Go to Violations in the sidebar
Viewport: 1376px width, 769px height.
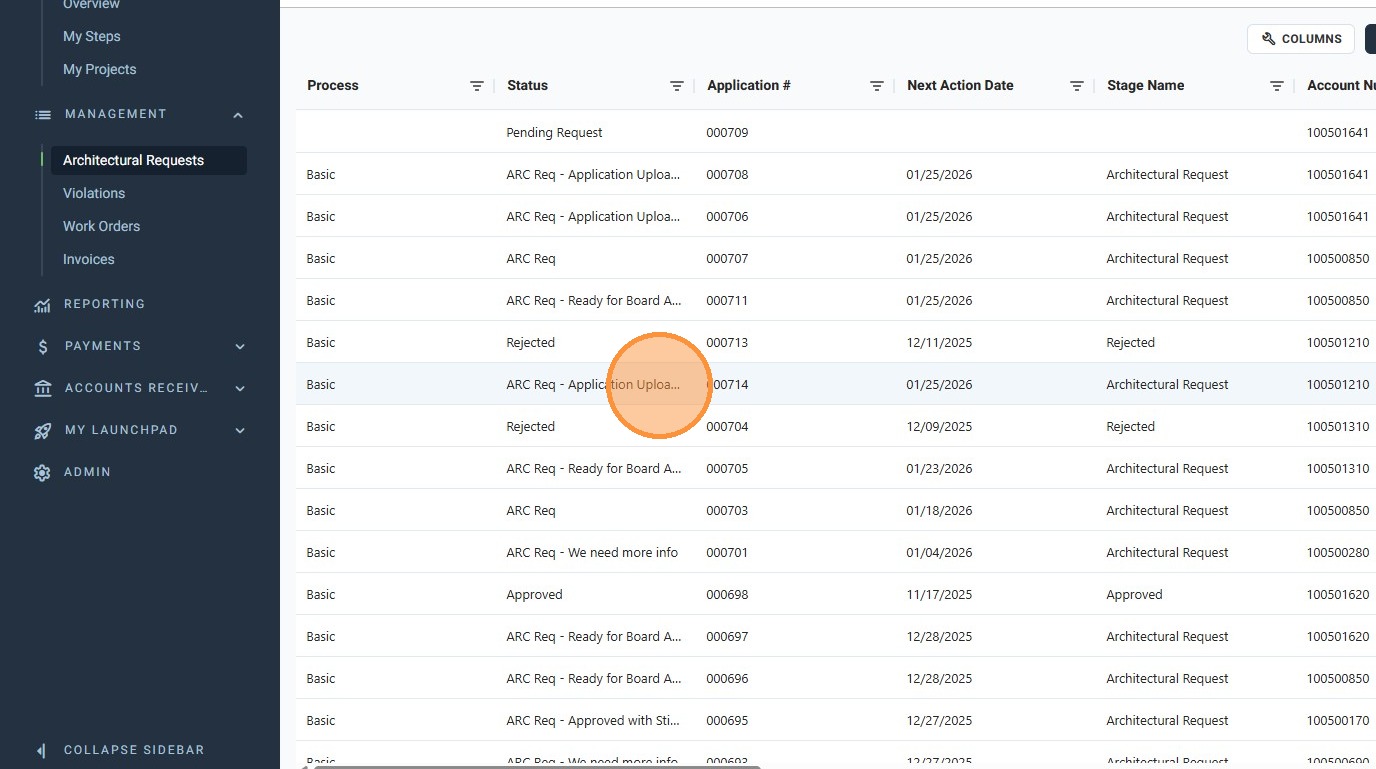(94, 193)
